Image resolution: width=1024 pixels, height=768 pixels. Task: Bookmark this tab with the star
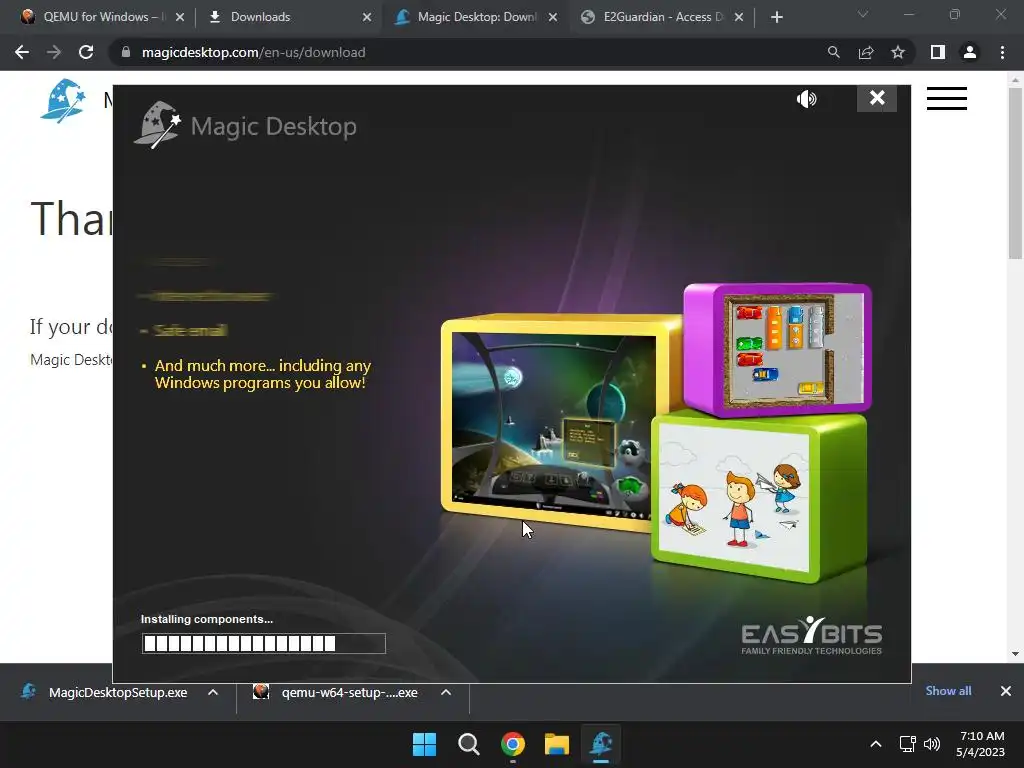pyautogui.click(x=898, y=52)
